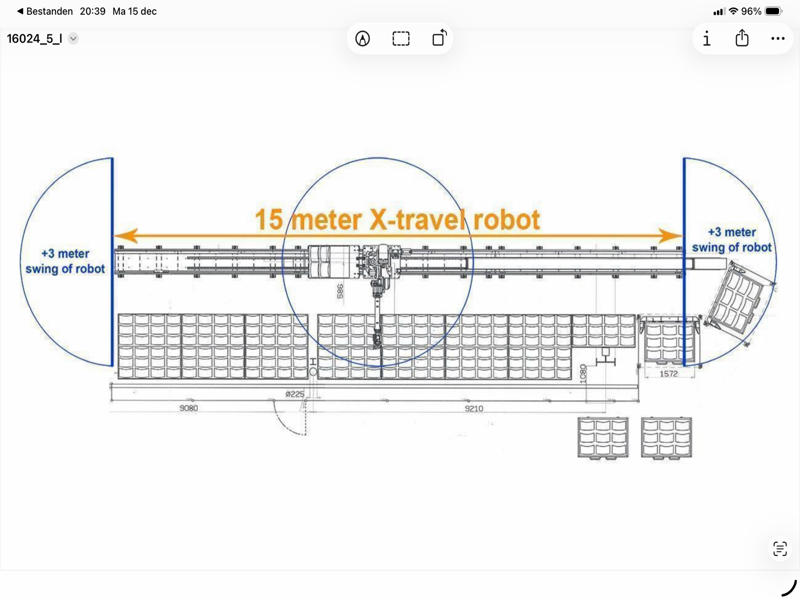Tap the "15 meter X-travel robot" heading
The width and height of the screenshot is (800, 600).
[x=397, y=219]
